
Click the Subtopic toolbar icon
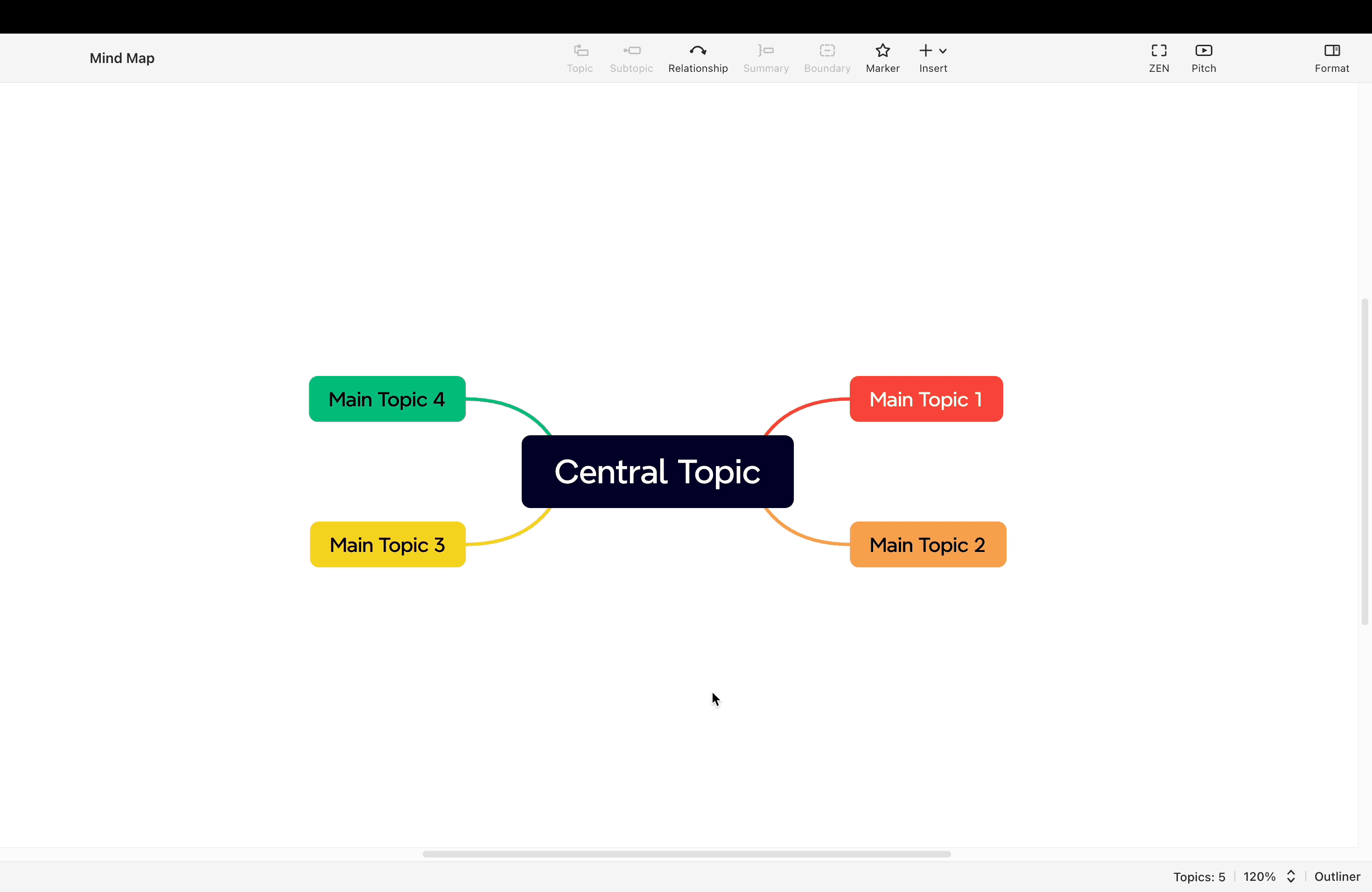(x=632, y=51)
